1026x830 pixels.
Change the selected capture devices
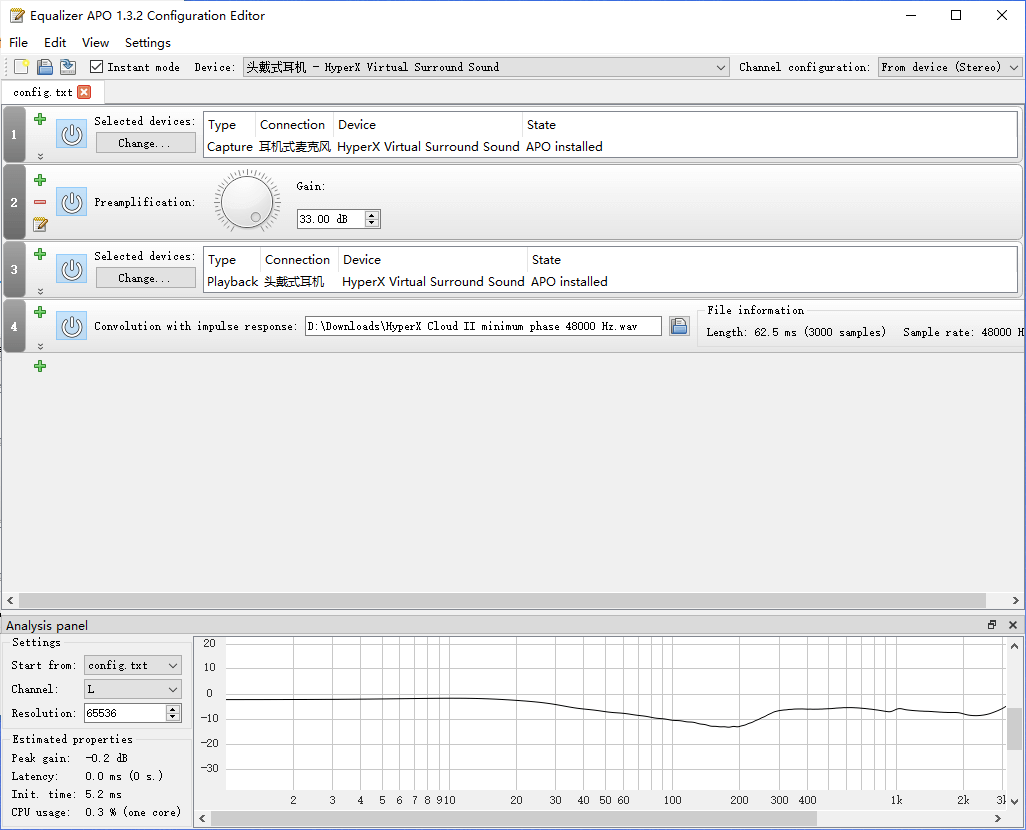[x=145, y=142]
